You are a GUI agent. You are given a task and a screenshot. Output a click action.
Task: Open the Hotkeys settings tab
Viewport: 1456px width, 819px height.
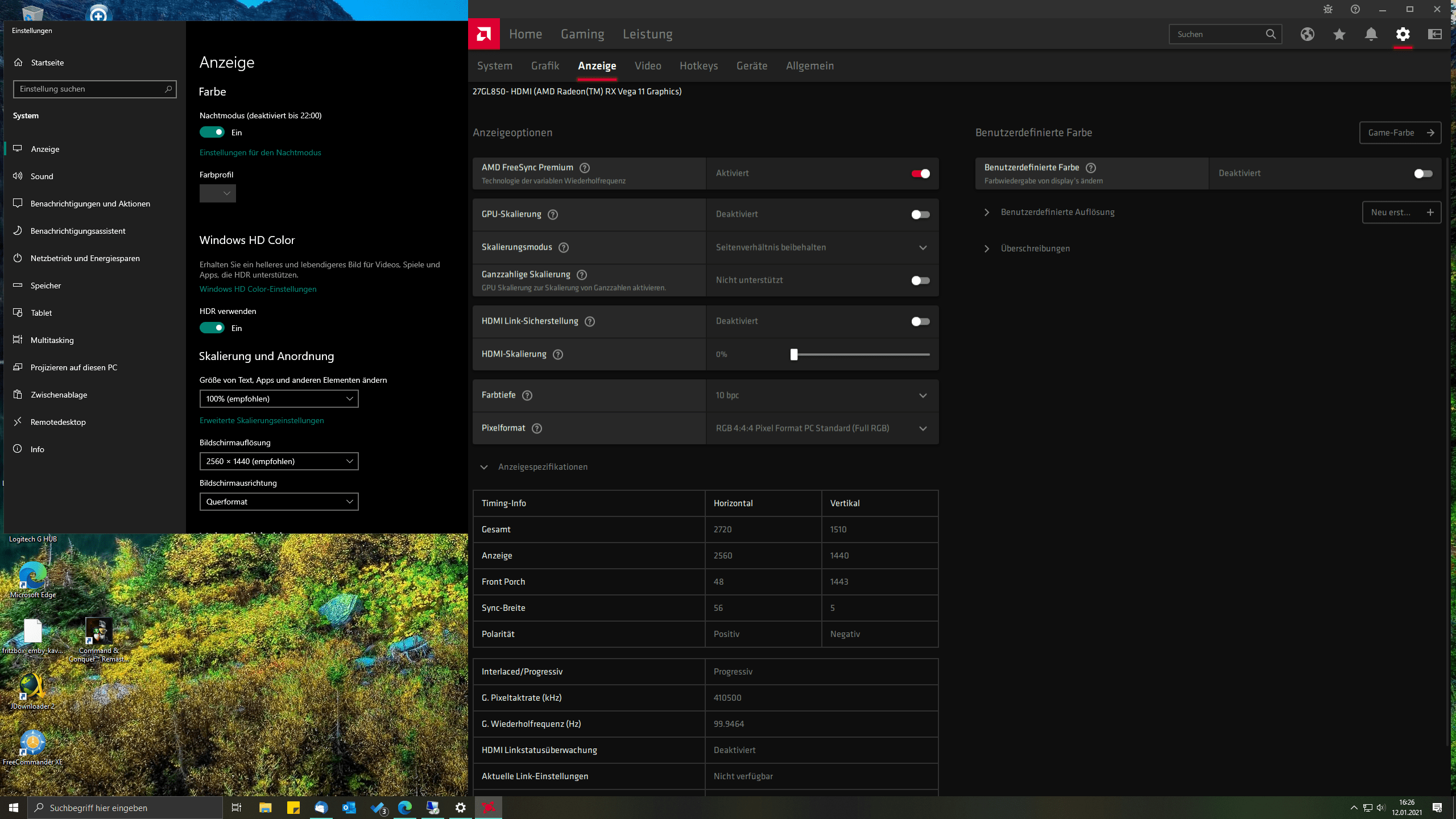698,66
